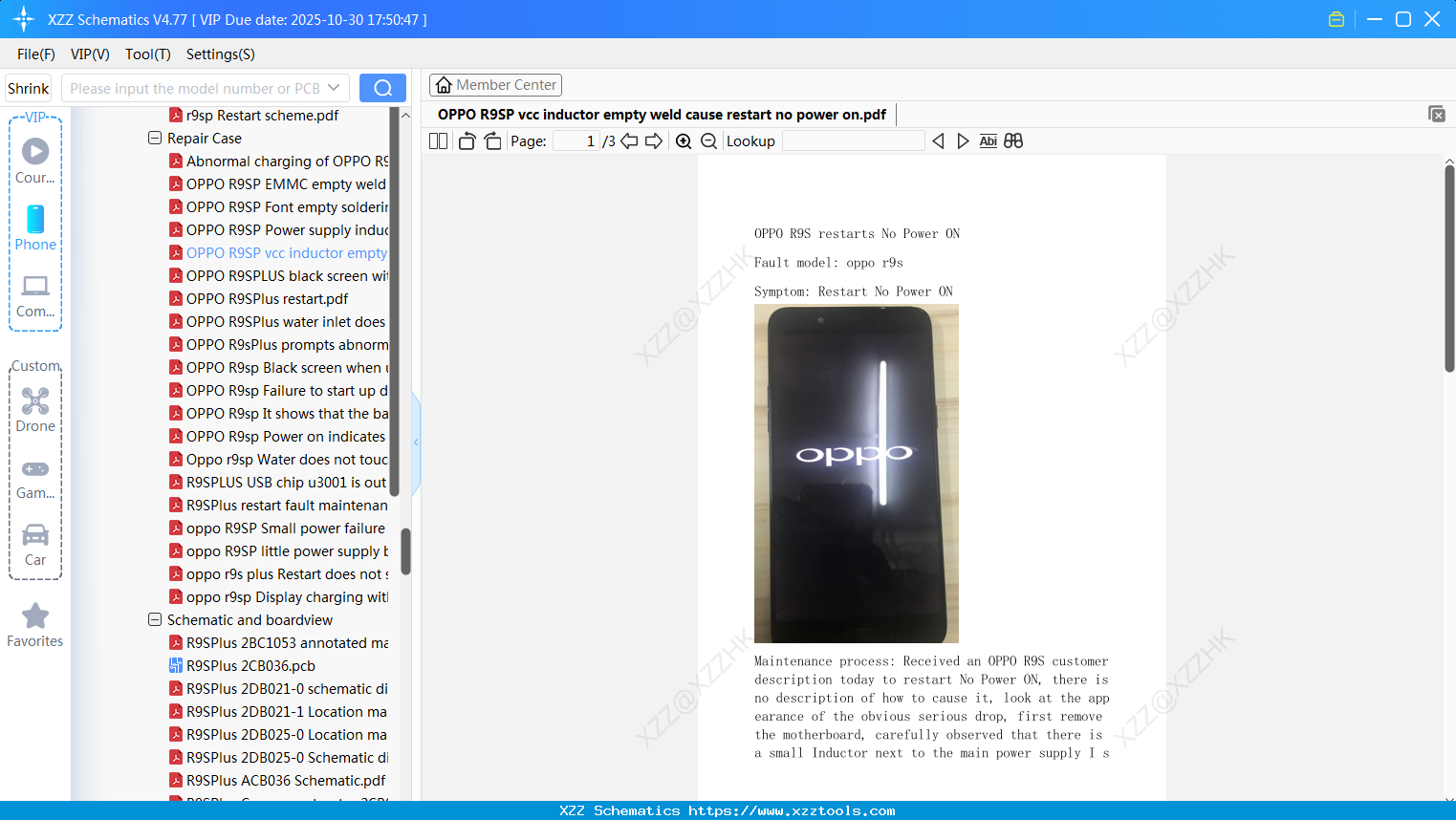The width and height of the screenshot is (1456, 820).
Task: Go to the previous PDF page arrow
Action: pyautogui.click(x=629, y=141)
